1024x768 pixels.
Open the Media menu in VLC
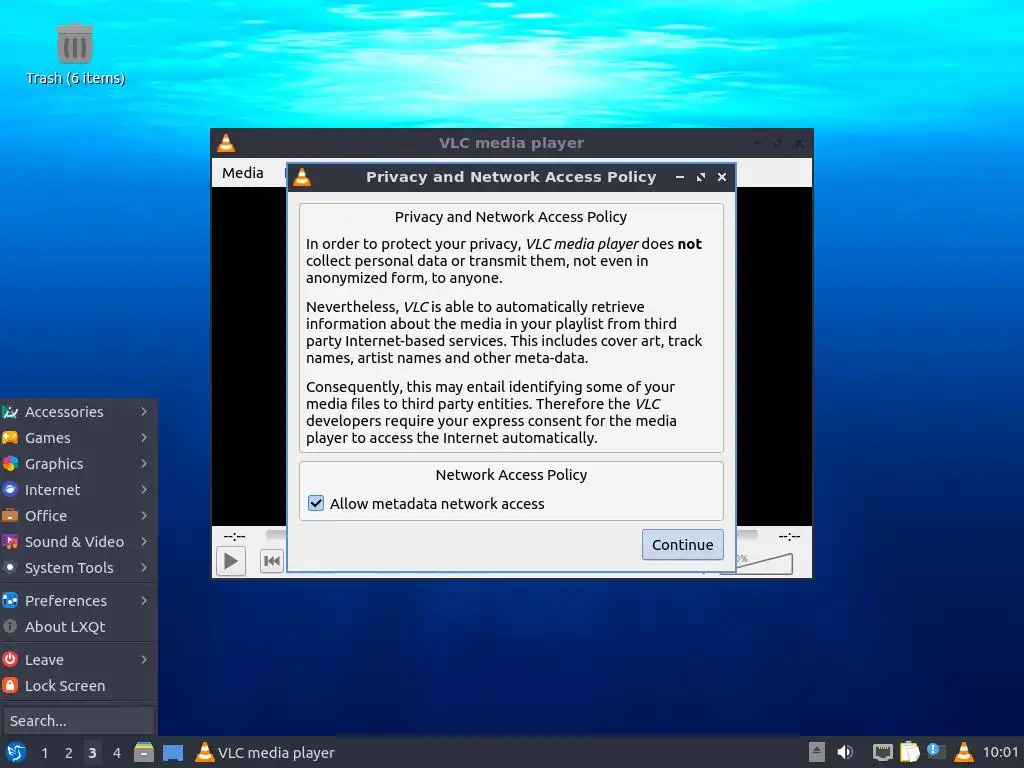(x=242, y=173)
